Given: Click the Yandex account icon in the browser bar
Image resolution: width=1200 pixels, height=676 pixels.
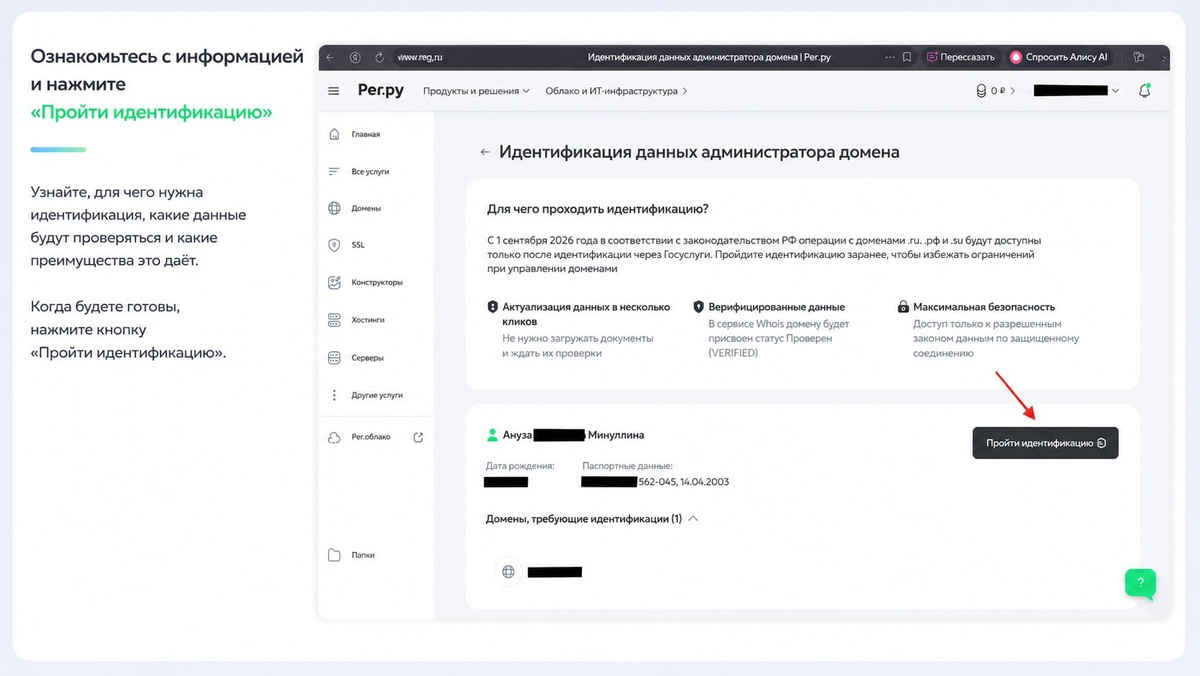Looking at the screenshot, I should [x=355, y=57].
